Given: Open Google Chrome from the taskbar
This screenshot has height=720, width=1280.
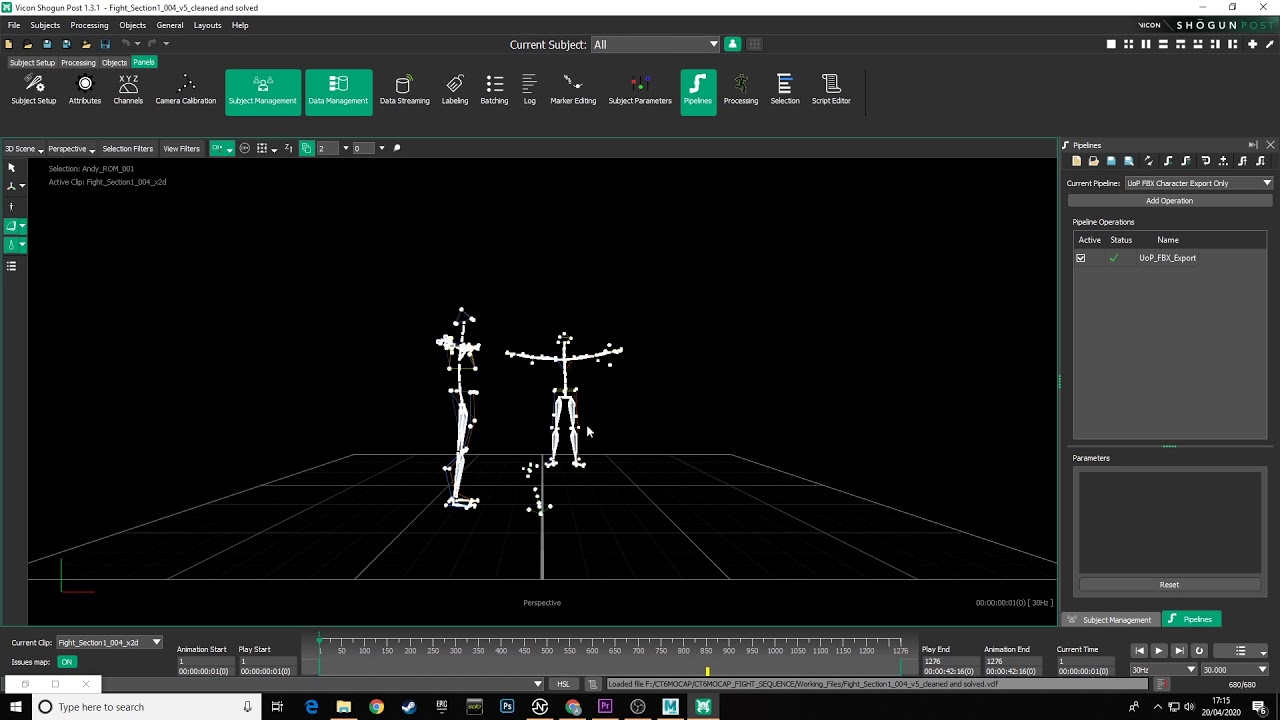Looking at the screenshot, I should (x=376, y=707).
